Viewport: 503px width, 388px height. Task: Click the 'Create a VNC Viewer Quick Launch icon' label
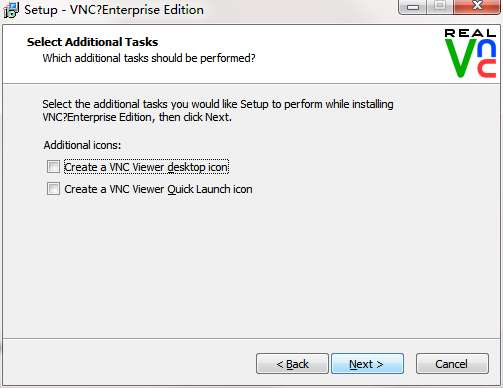(x=158, y=189)
